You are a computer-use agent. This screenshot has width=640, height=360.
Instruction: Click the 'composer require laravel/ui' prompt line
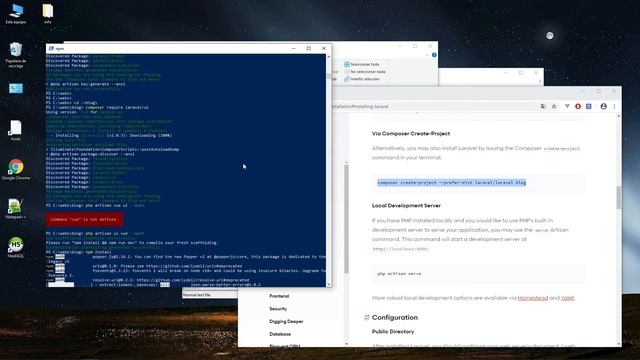pos(97,107)
